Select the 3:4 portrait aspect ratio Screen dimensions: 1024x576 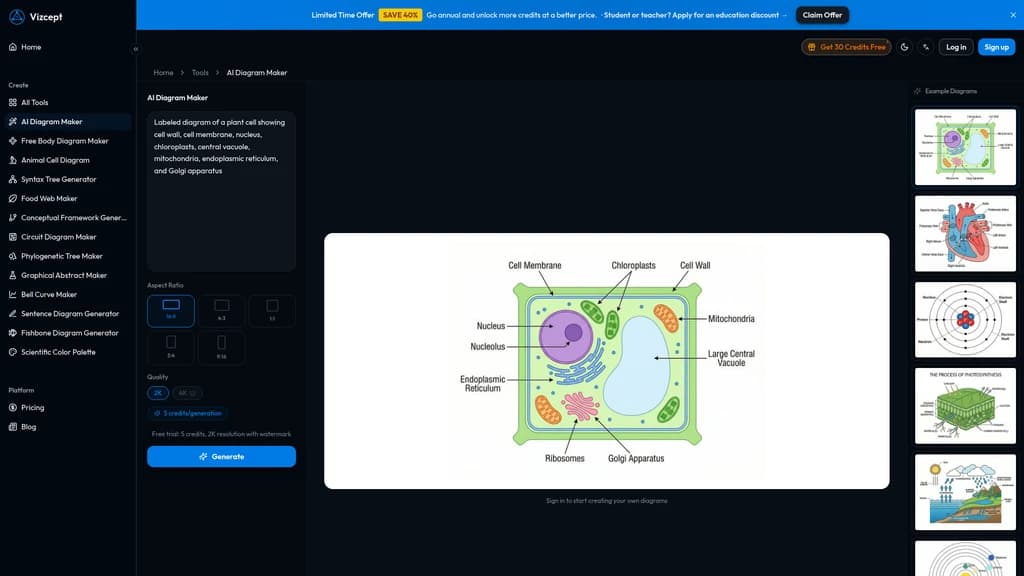pyautogui.click(x=171, y=347)
